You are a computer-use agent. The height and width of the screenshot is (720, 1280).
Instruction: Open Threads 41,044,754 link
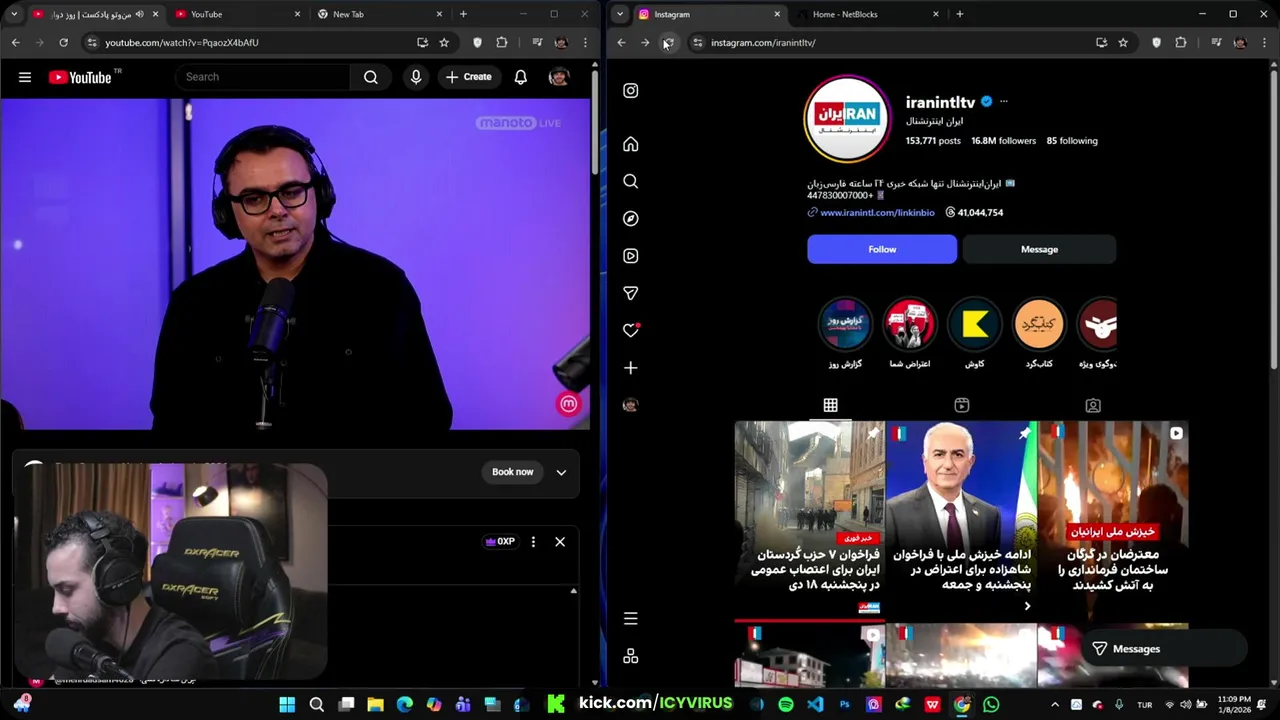pyautogui.click(x=974, y=212)
